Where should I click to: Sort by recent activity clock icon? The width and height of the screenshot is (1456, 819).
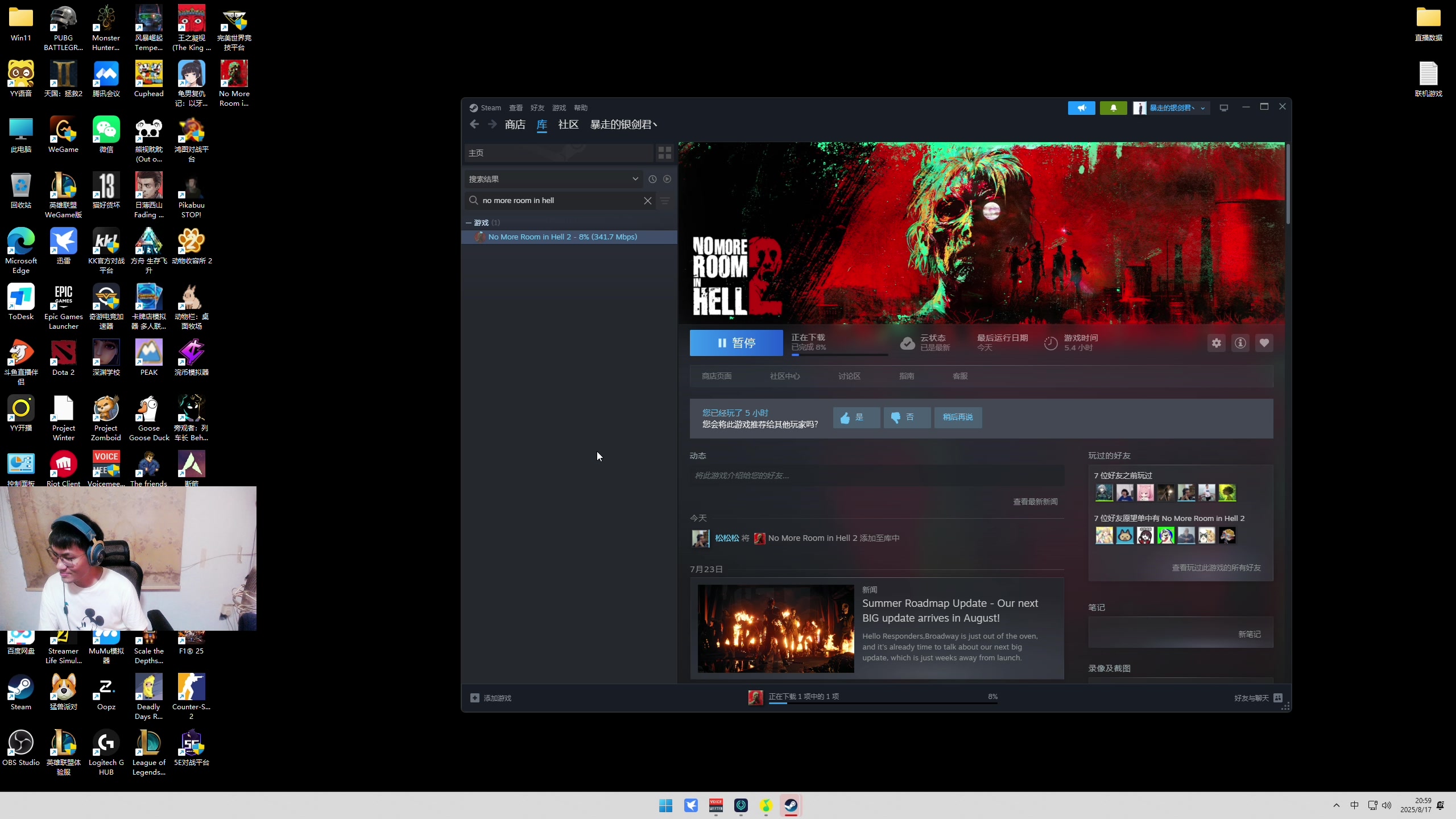click(652, 179)
